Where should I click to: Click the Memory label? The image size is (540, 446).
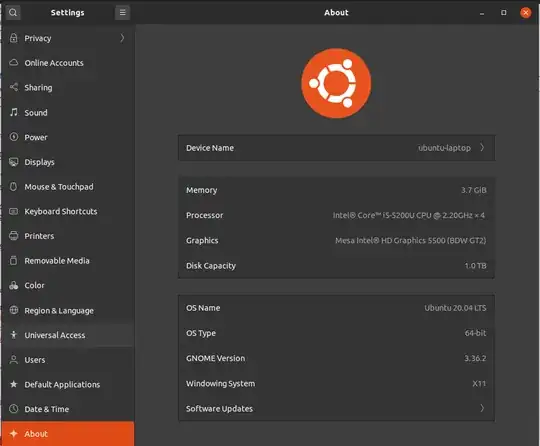pos(201,190)
